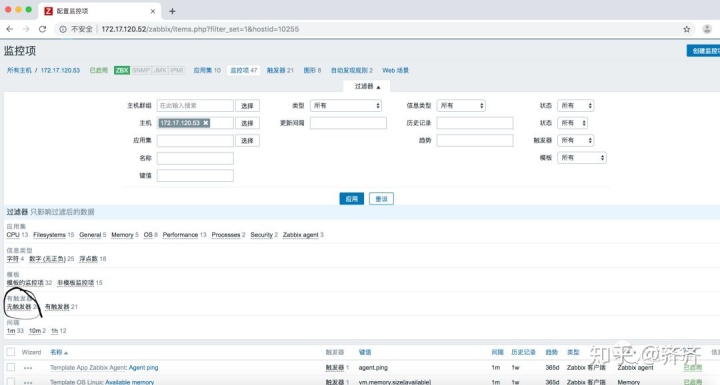Check the Available memory item row

click(11, 381)
